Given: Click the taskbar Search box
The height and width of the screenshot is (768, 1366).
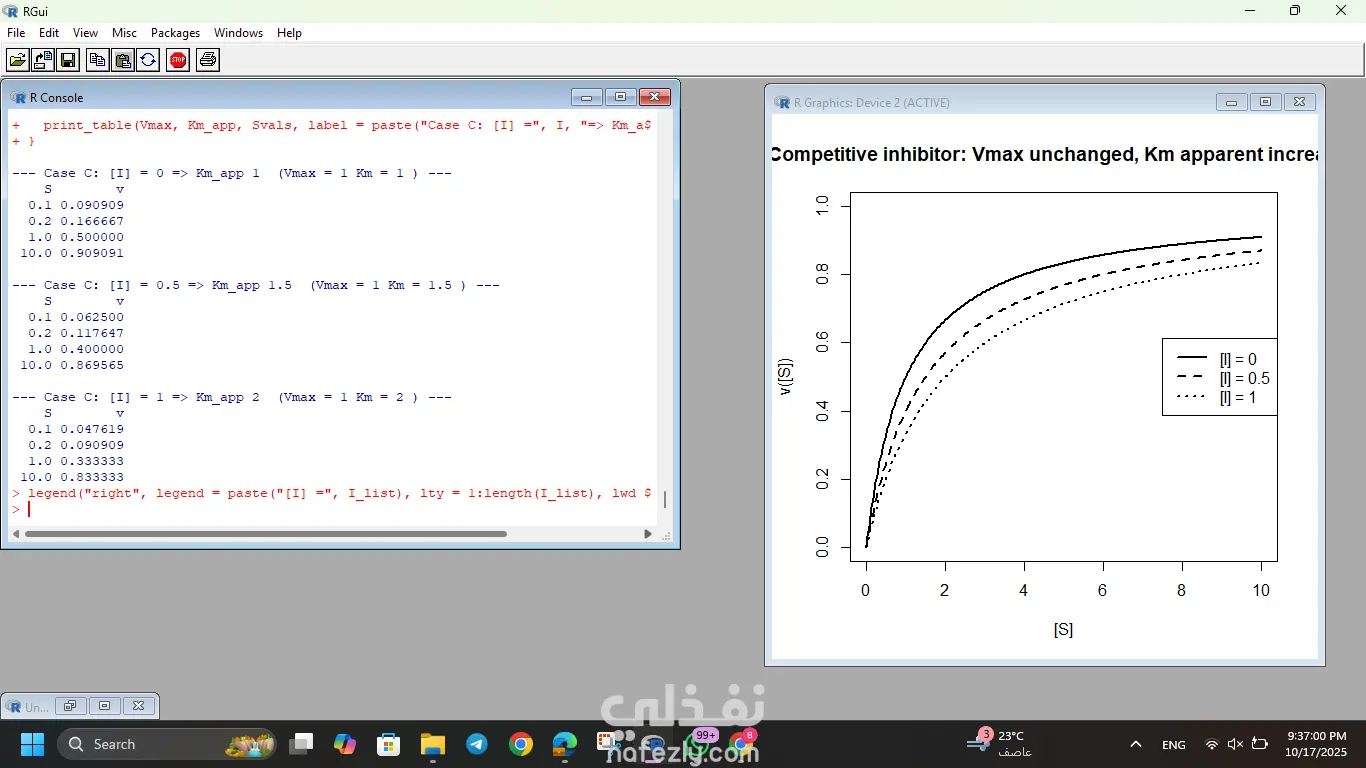Looking at the screenshot, I should tap(166, 744).
